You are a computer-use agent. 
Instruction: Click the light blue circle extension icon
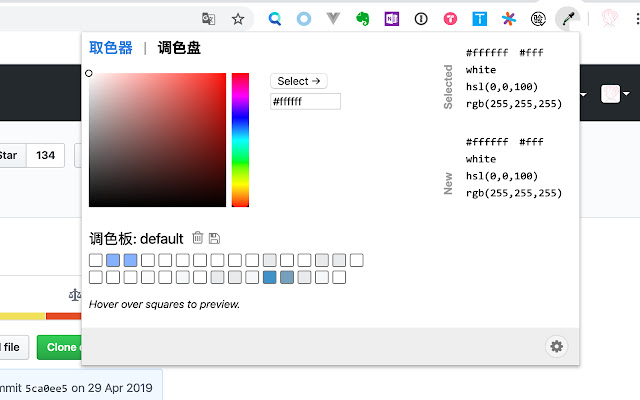point(304,19)
